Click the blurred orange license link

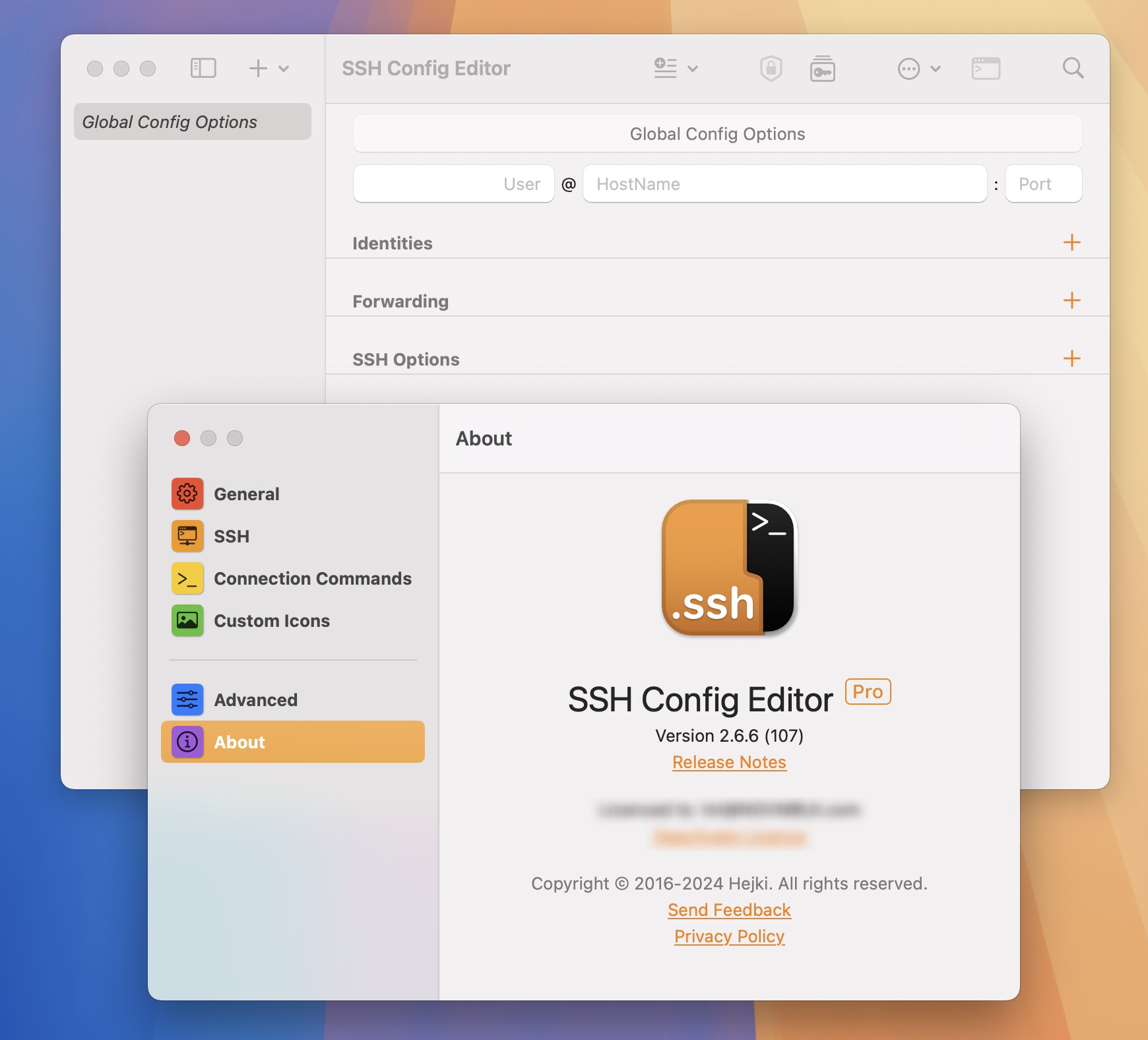729,837
